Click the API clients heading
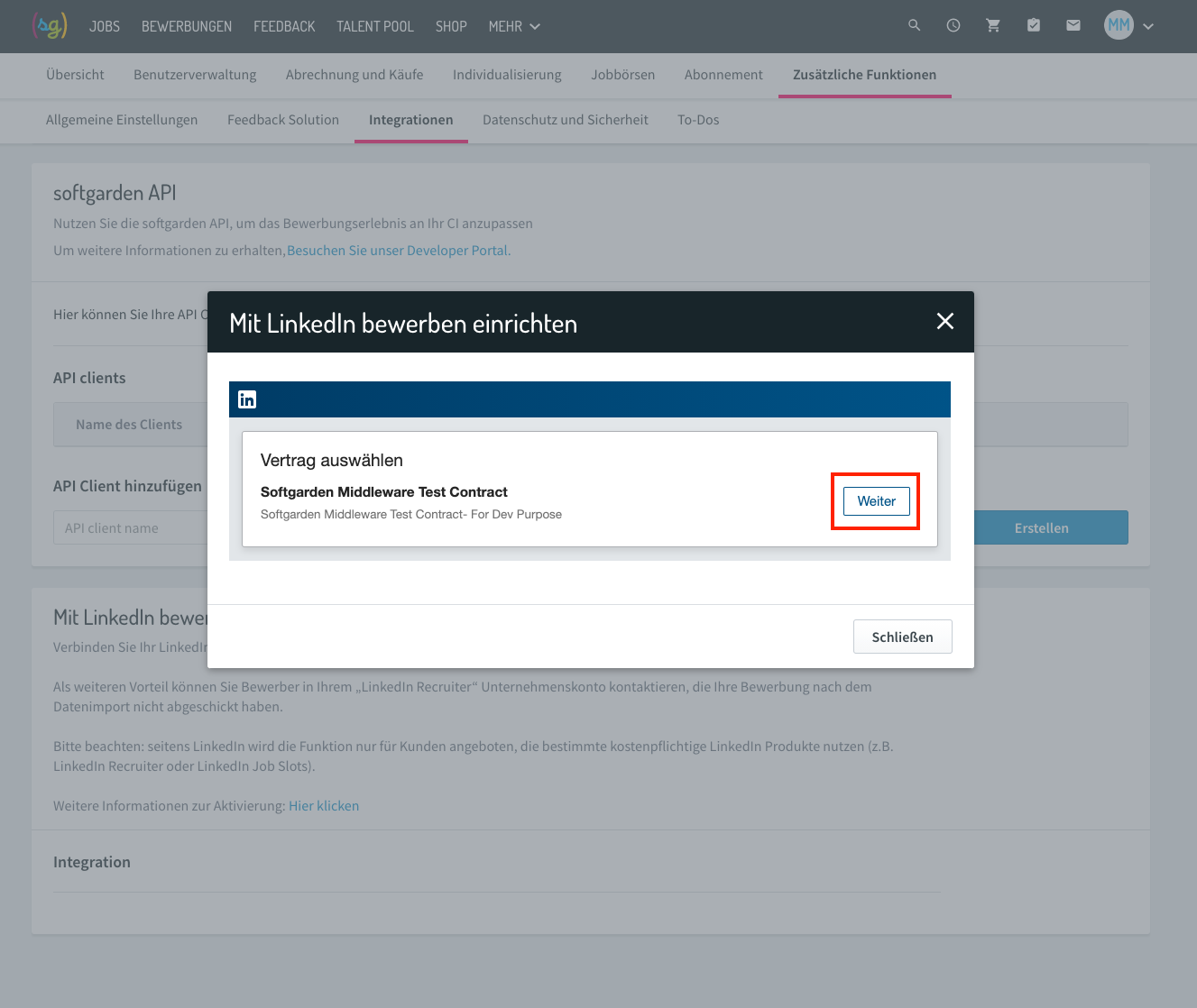This screenshot has width=1197, height=1008. (89, 378)
